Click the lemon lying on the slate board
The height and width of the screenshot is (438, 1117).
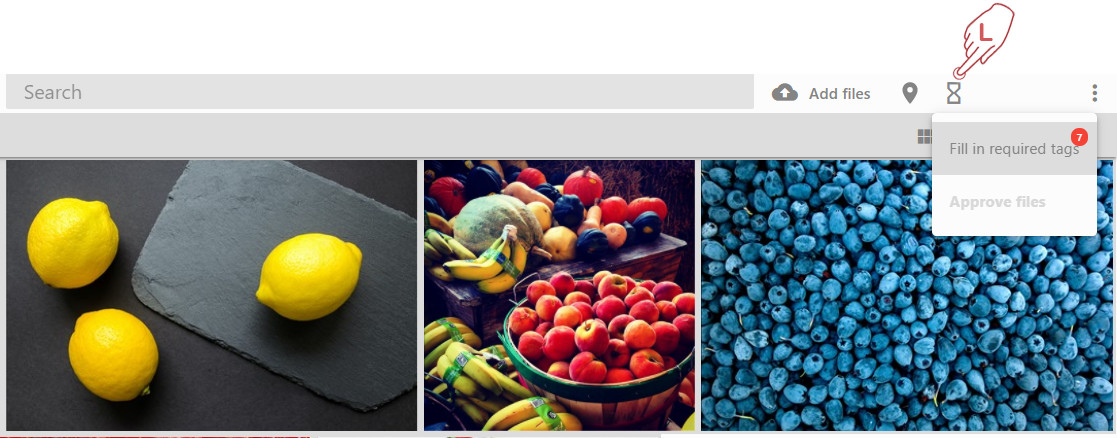[x=309, y=276]
